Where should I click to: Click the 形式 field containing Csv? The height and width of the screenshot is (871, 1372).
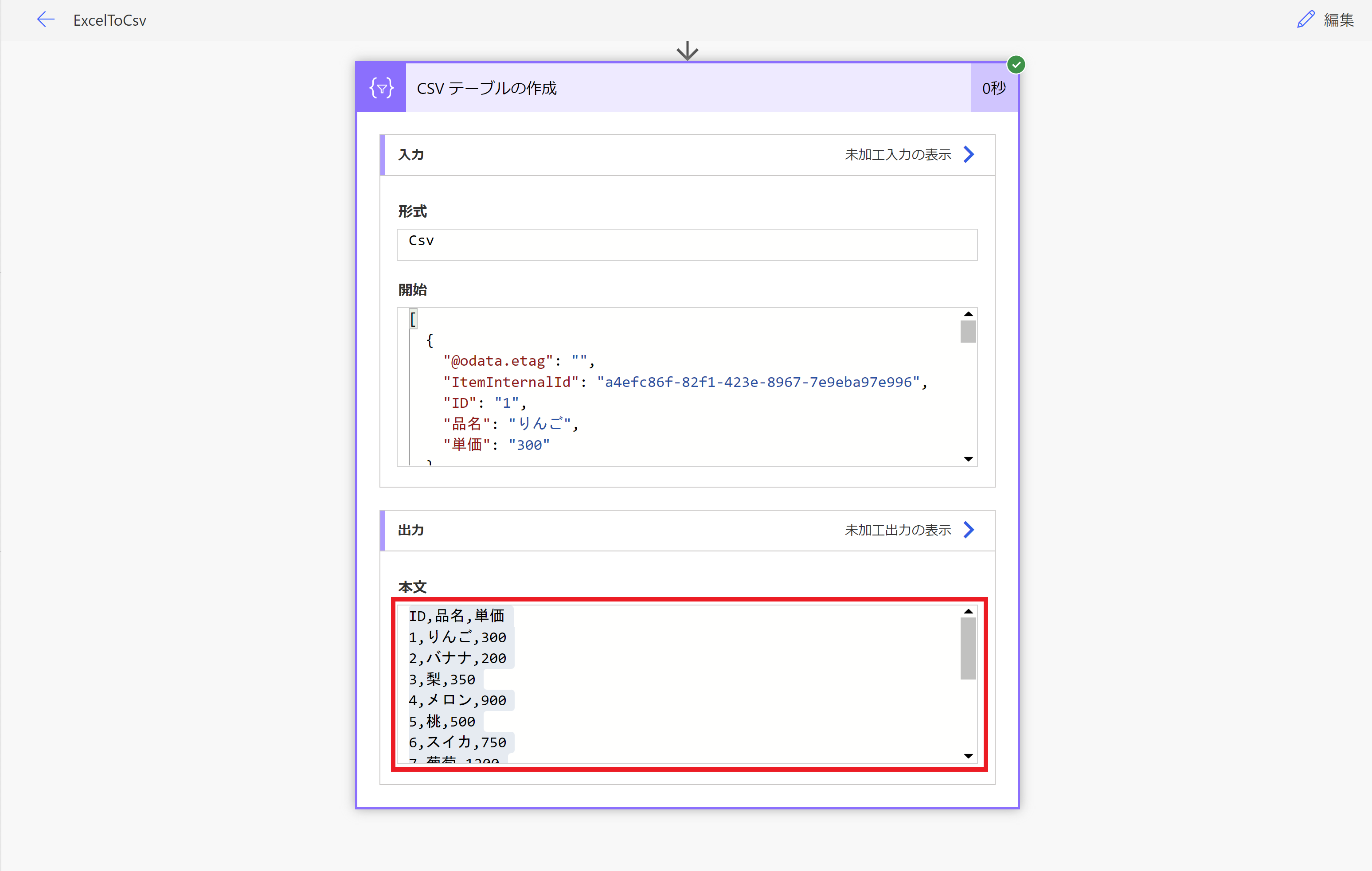coord(687,244)
